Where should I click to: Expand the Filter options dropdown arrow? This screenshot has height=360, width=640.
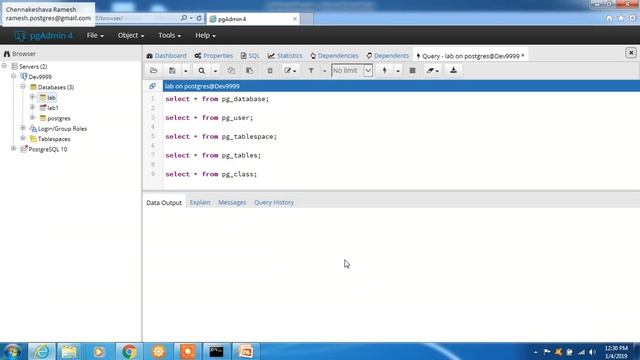tap(324, 71)
